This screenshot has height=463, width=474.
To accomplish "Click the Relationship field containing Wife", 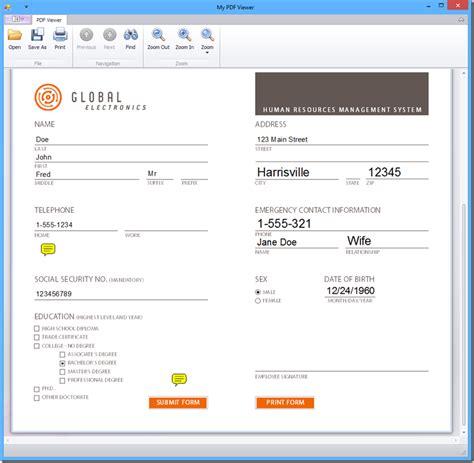I will pos(387,241).
